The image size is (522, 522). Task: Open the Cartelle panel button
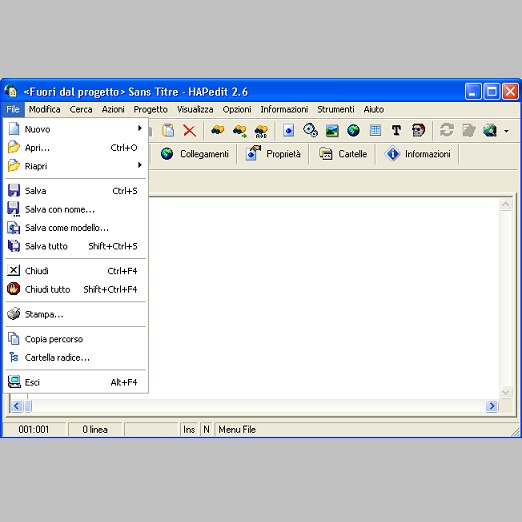[343, 154]
